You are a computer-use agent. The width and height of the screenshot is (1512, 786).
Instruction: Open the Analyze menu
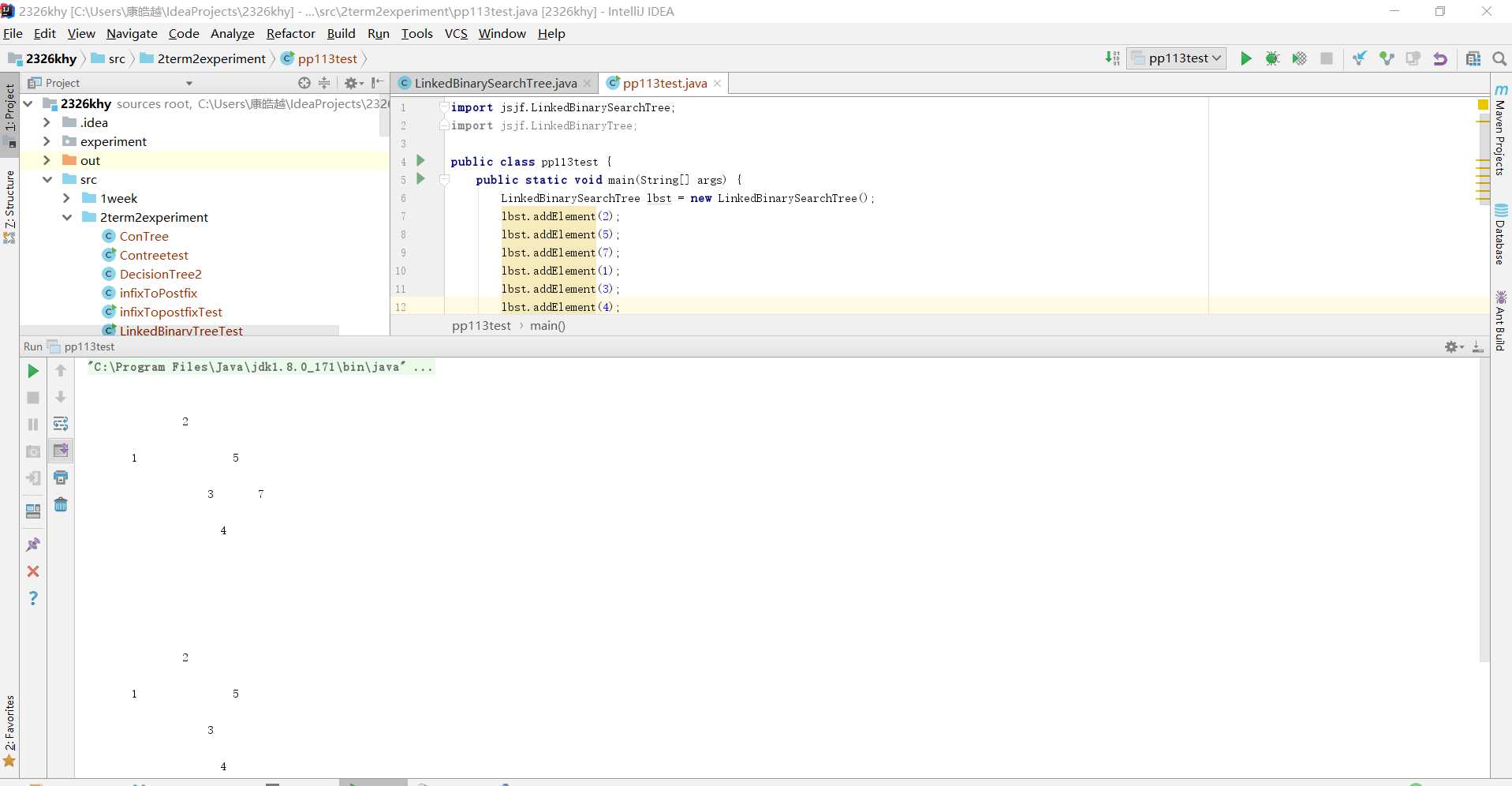click(x=232, y=33)
